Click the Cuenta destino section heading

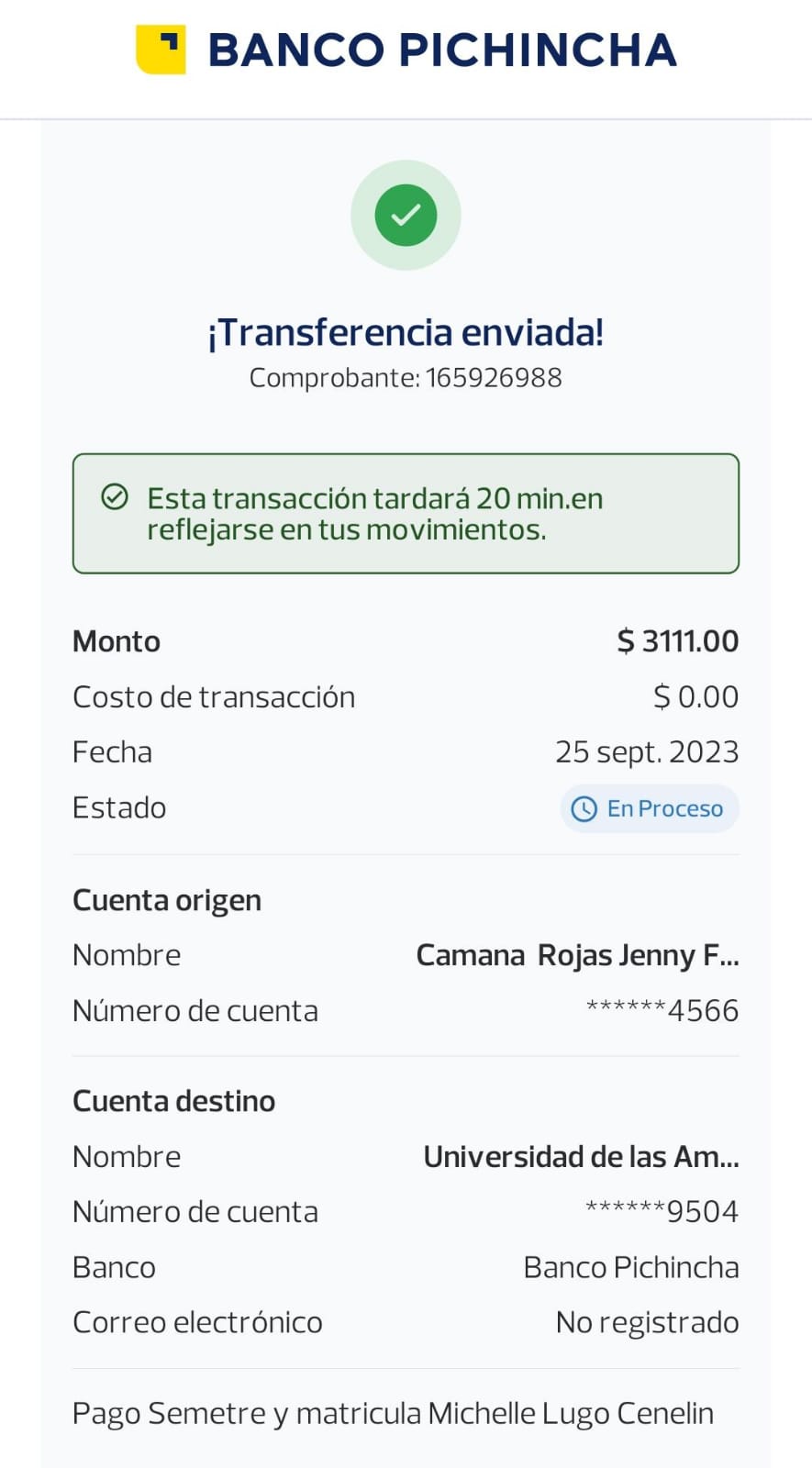coord(174,1101)
